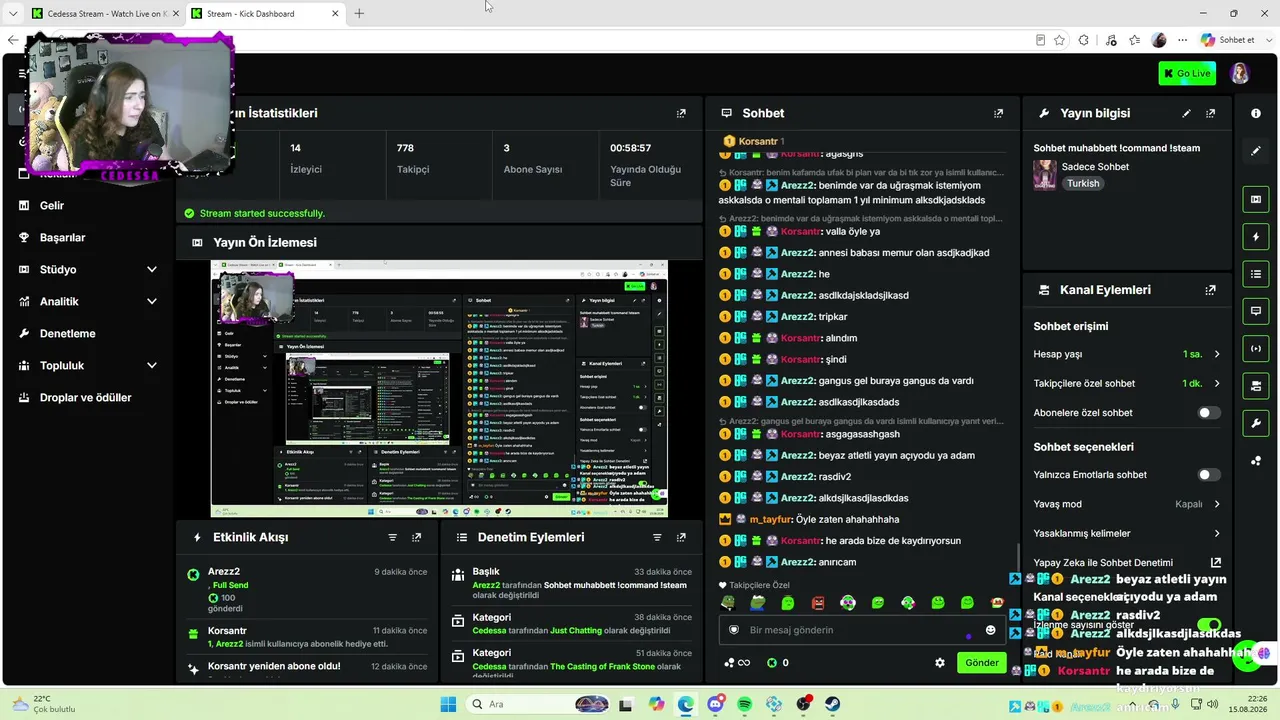This screenshot has width=1280, height=720.
Task: Click the browser favorites star icon
Action: coord(1059,40)
